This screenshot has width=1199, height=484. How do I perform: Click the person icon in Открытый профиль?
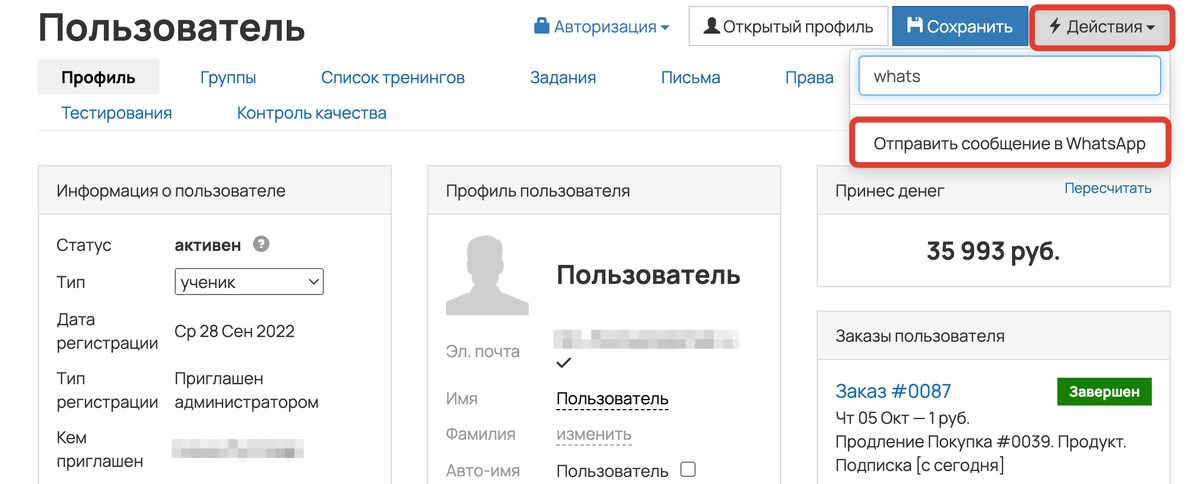coord(711,26)
